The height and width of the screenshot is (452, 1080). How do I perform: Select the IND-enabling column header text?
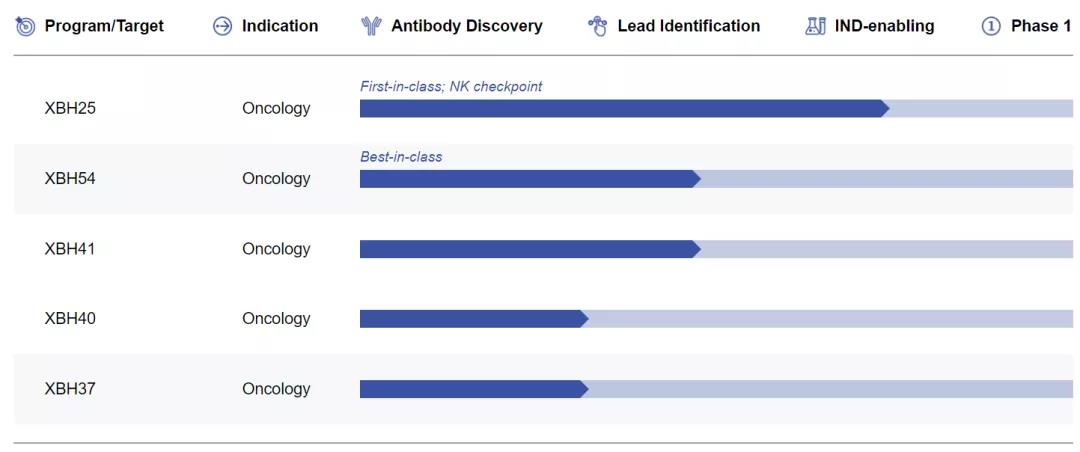(884, 26)
